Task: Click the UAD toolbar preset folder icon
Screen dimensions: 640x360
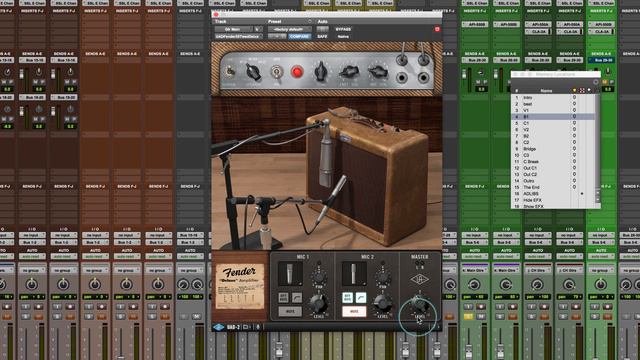Action: [246, 327]
